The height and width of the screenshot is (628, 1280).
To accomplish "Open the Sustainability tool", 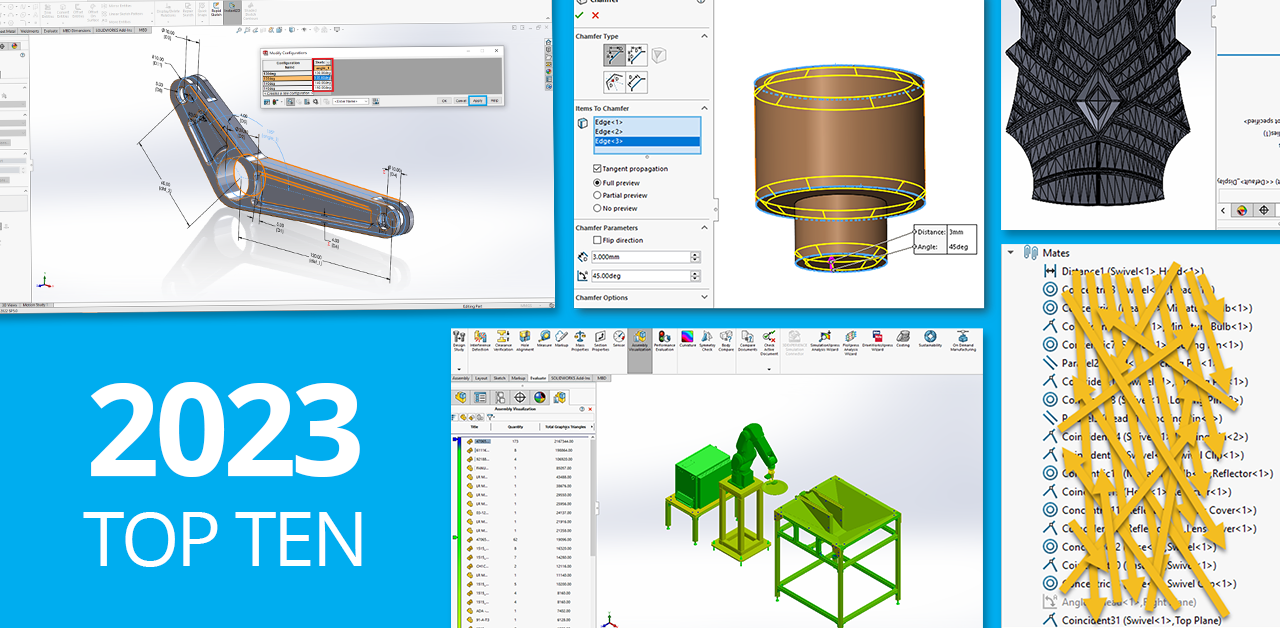I will [929, 339].
